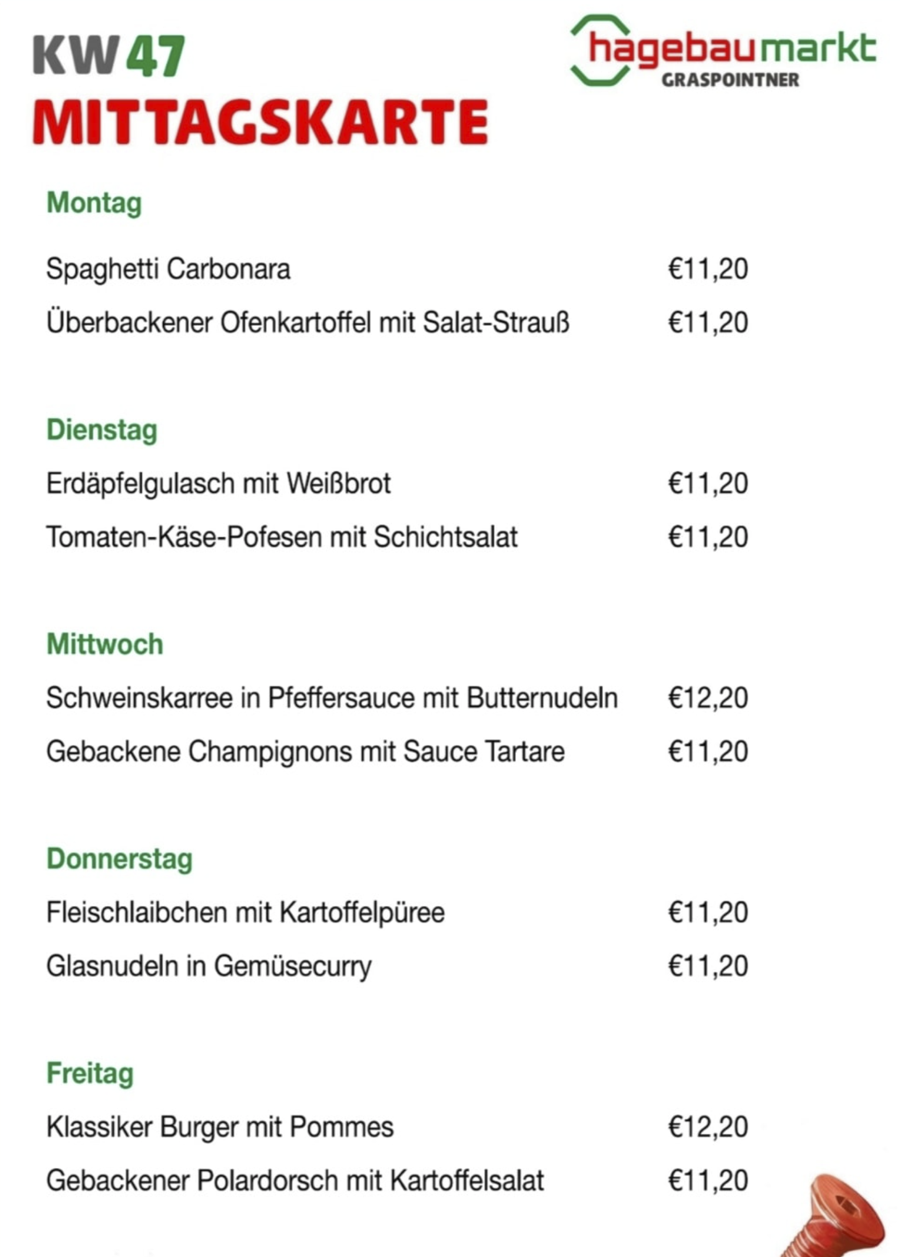Select the Freitag day heading
Viewport: 900px width, 1257px height.
tap(90, 1074)
